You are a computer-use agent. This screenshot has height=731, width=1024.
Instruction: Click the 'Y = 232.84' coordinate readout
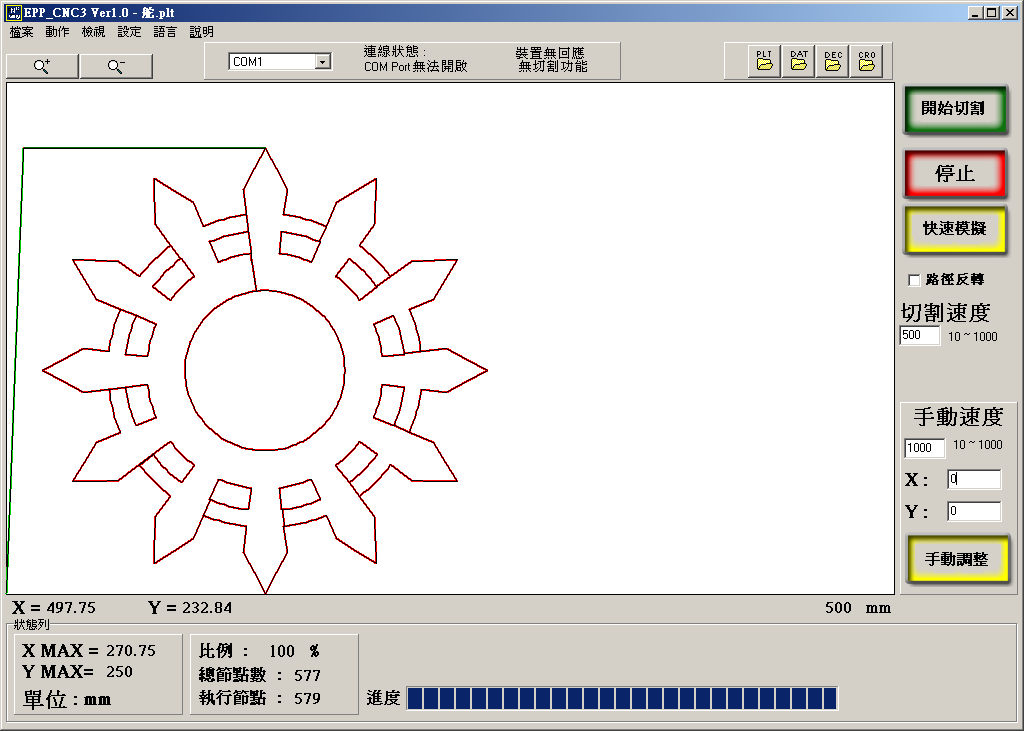pyautogui.click(x=190, y=608)
